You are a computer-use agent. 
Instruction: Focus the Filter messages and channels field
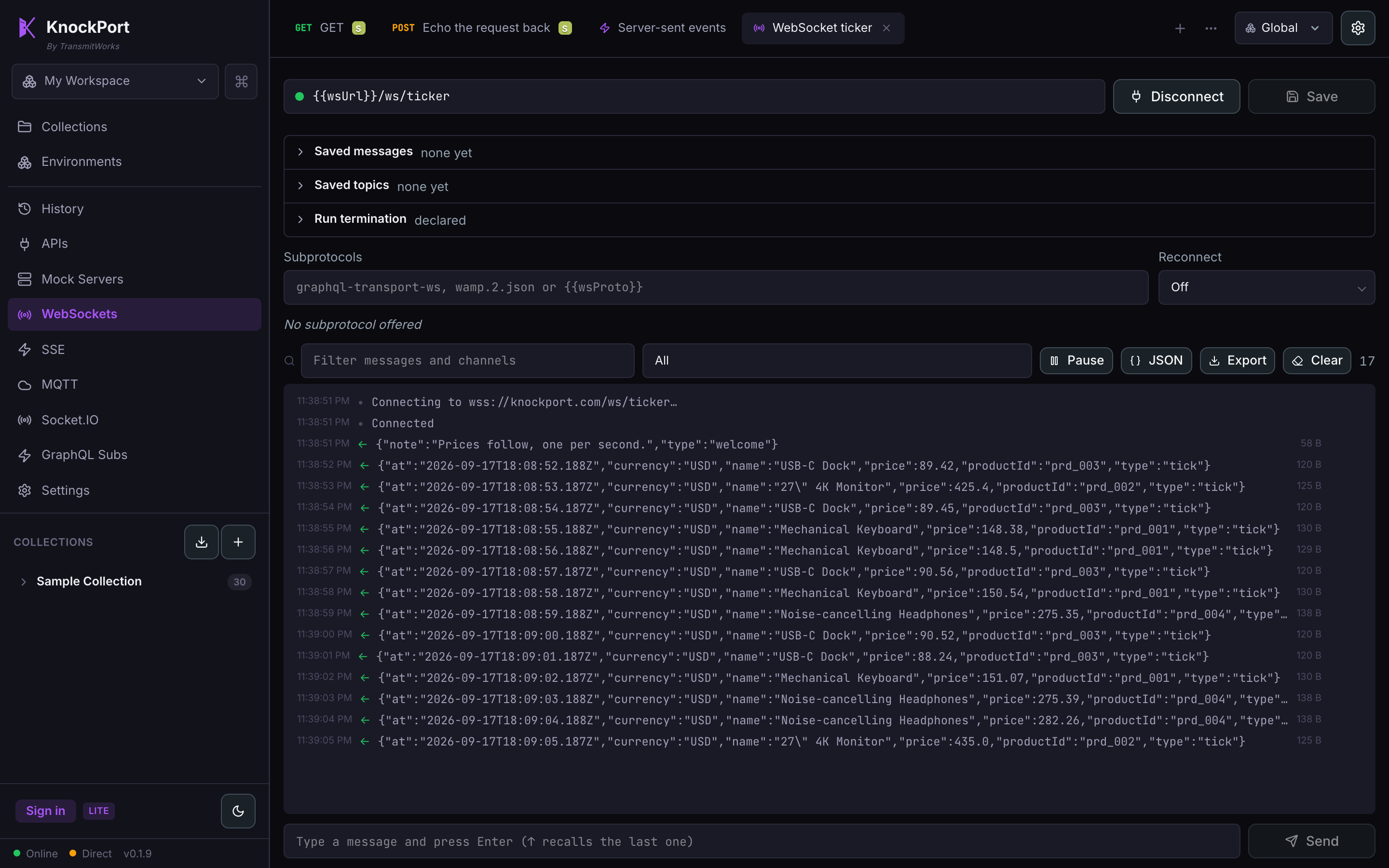(467, 361)
